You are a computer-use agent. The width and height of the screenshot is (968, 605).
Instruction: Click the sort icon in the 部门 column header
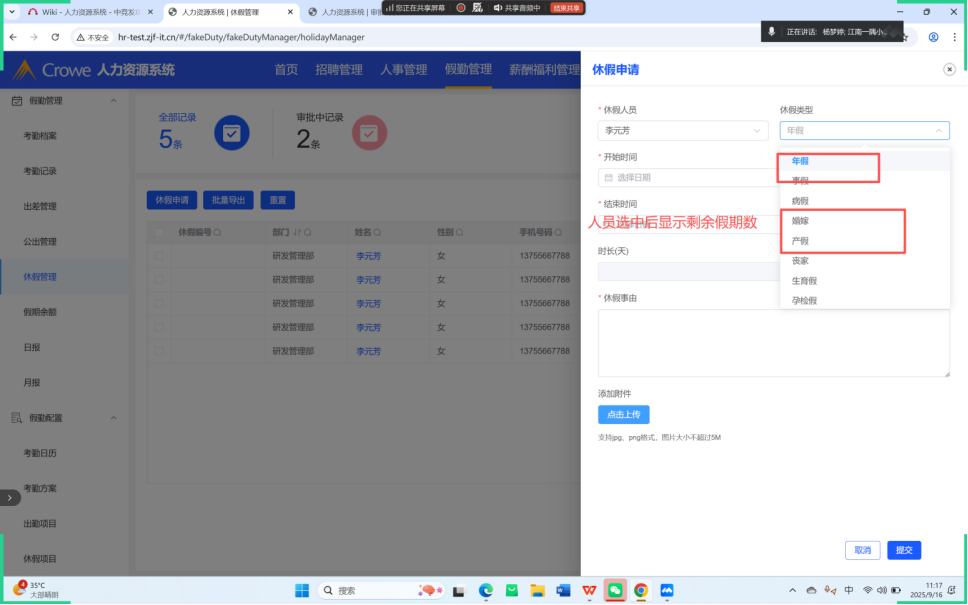(297, 233)
